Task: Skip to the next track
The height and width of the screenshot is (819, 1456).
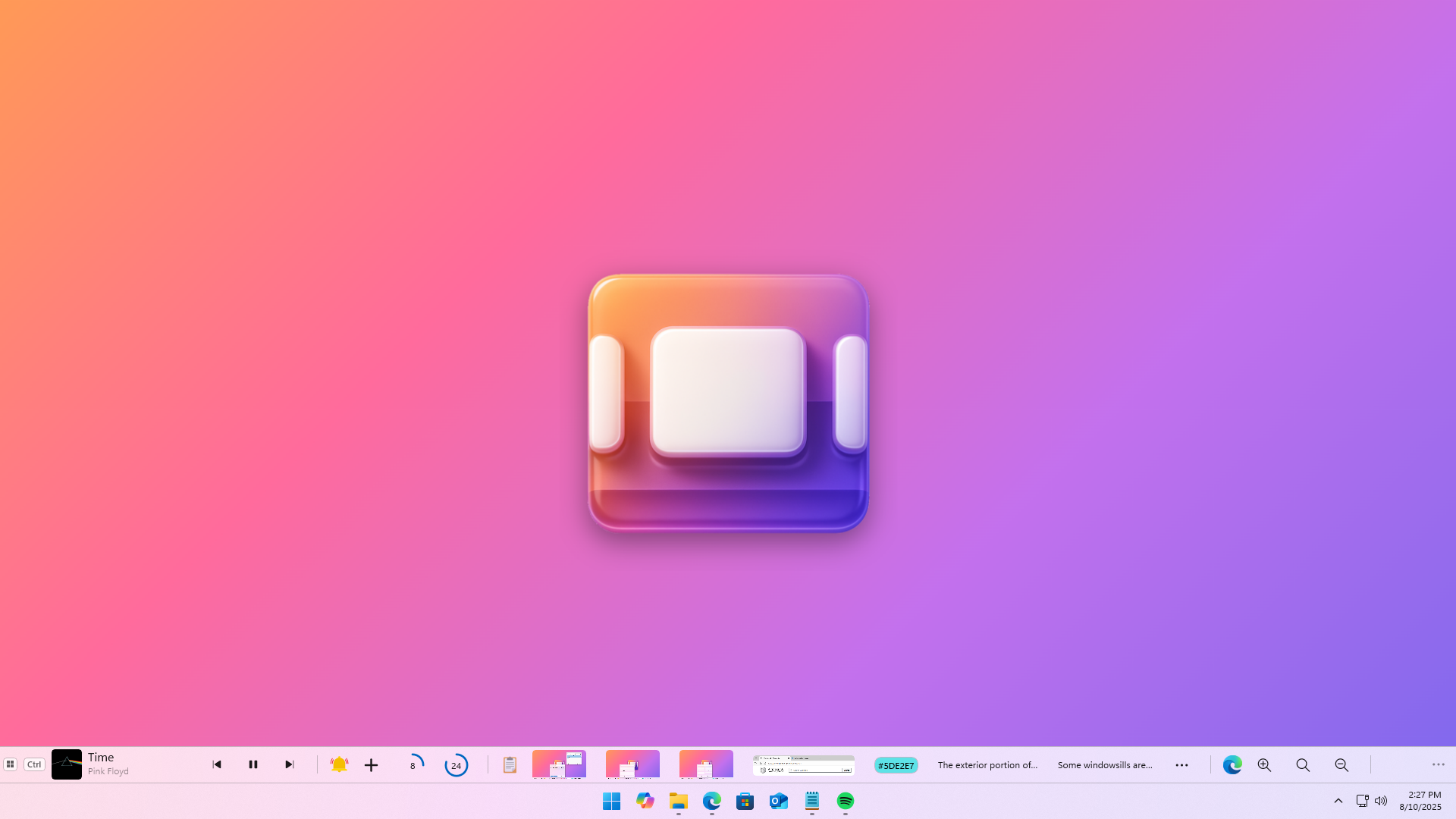Action: [x=290, y=764]
